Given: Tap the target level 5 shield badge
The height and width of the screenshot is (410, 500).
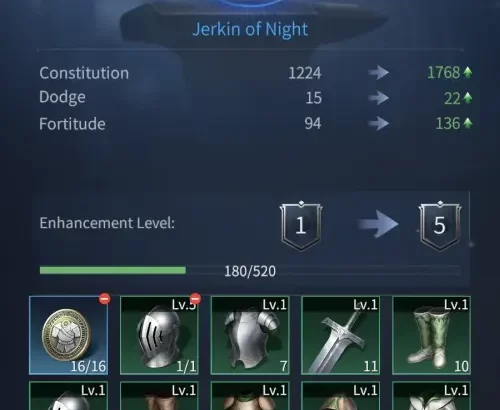Looking at the screenshot, I should tap(440, 225).
